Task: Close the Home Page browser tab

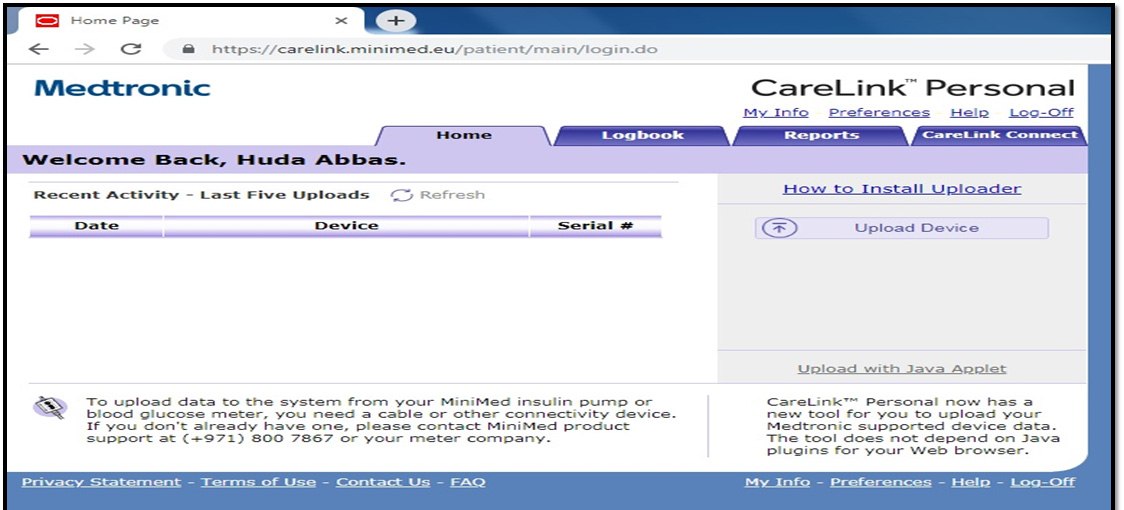Action: [341, 20]
